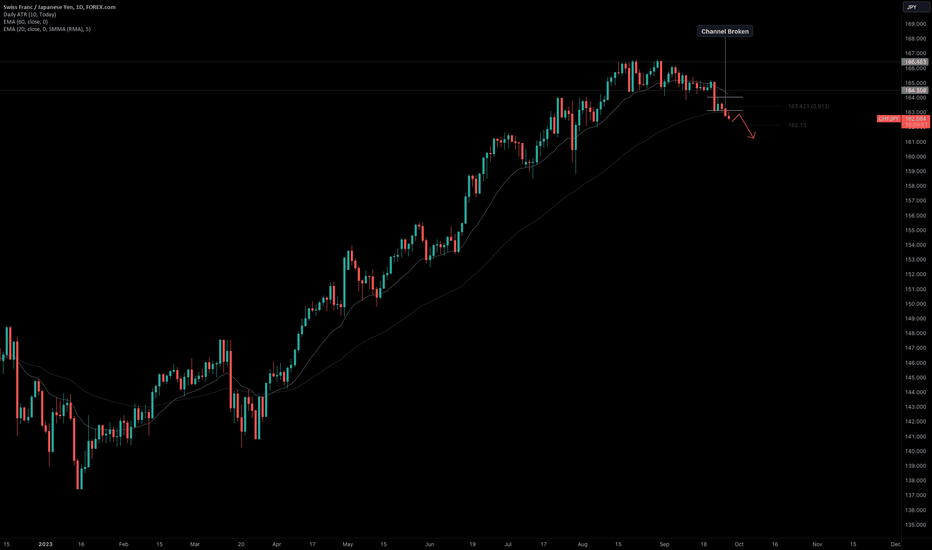Select the EMA (20, close, 0, SMMA) legend

pyautogui.click(x=47, y=29)
